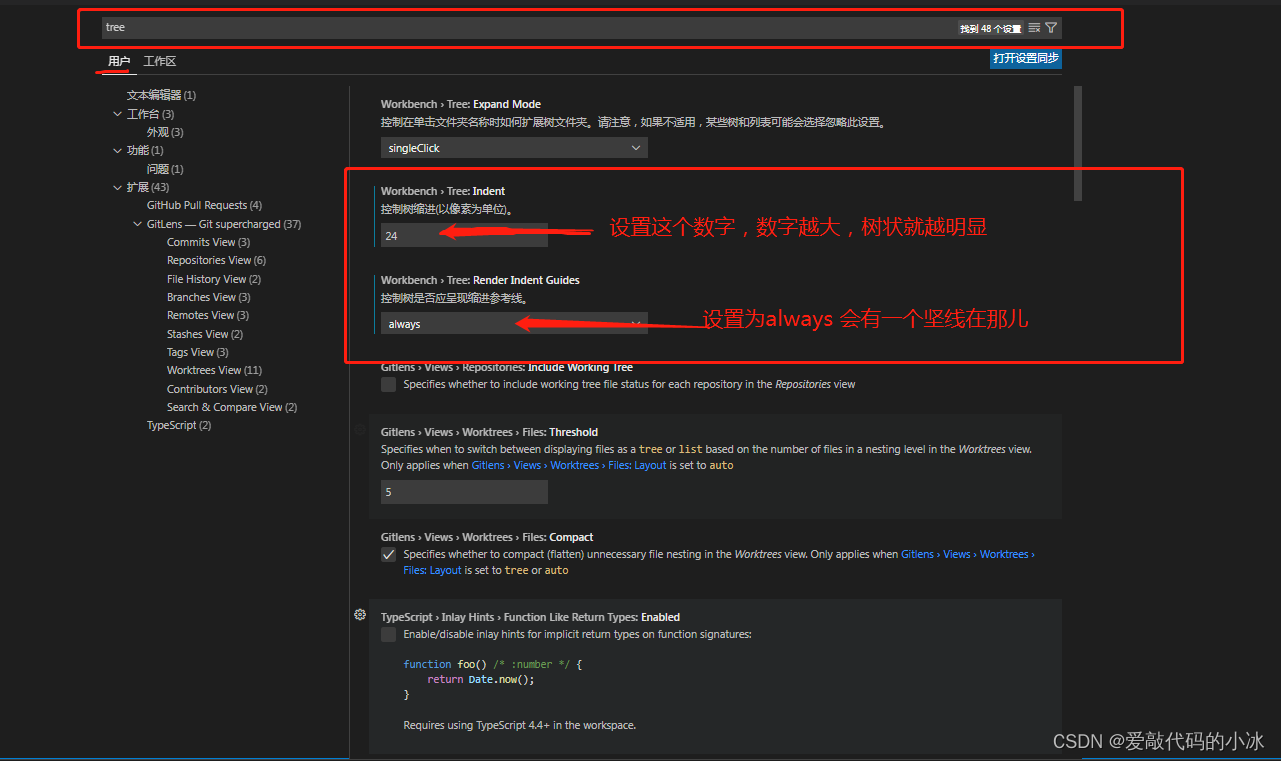Screen dimensions: 1281x761
Task: Select Stashes View (2) category
Action: point(205,334)
